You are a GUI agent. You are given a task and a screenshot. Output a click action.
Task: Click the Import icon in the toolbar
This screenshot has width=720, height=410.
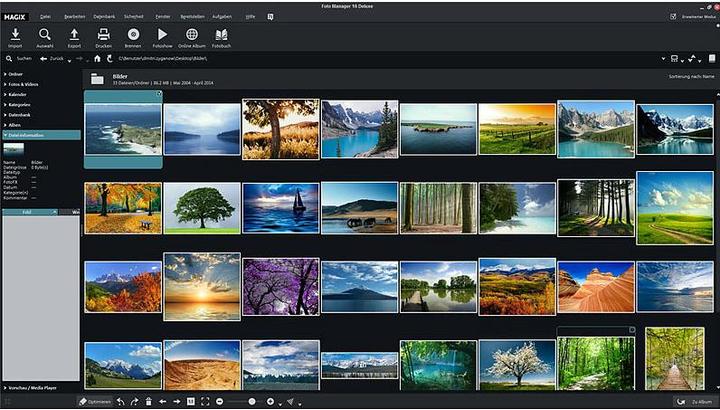(15, 34)
